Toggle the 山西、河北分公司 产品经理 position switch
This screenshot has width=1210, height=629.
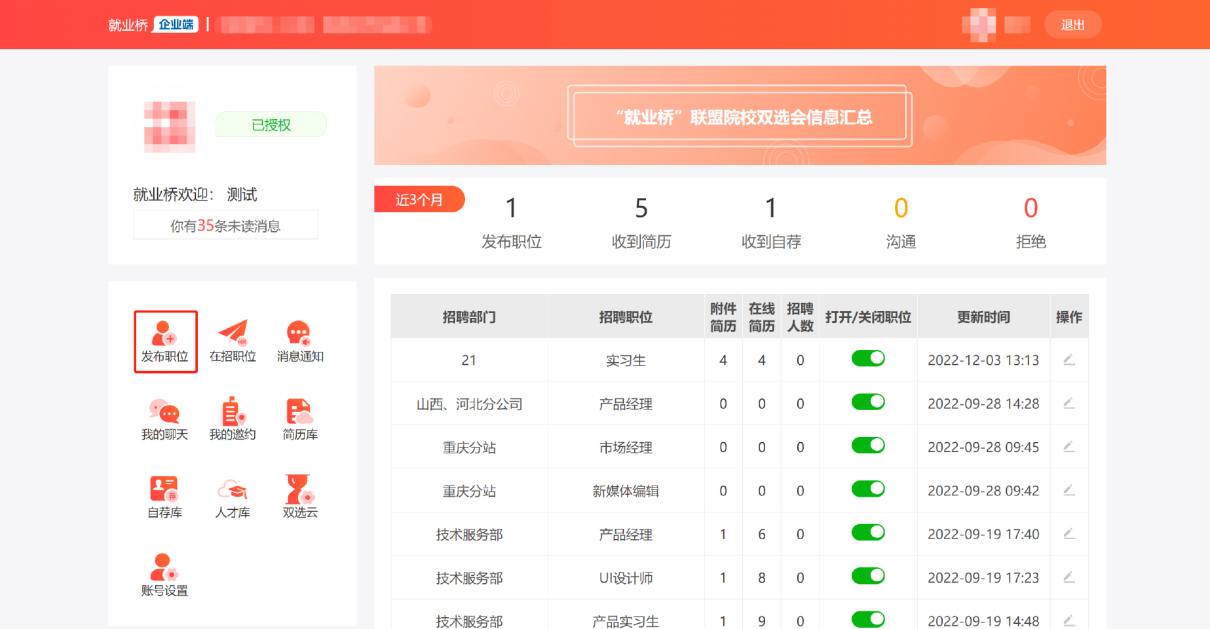pos(868,402)
